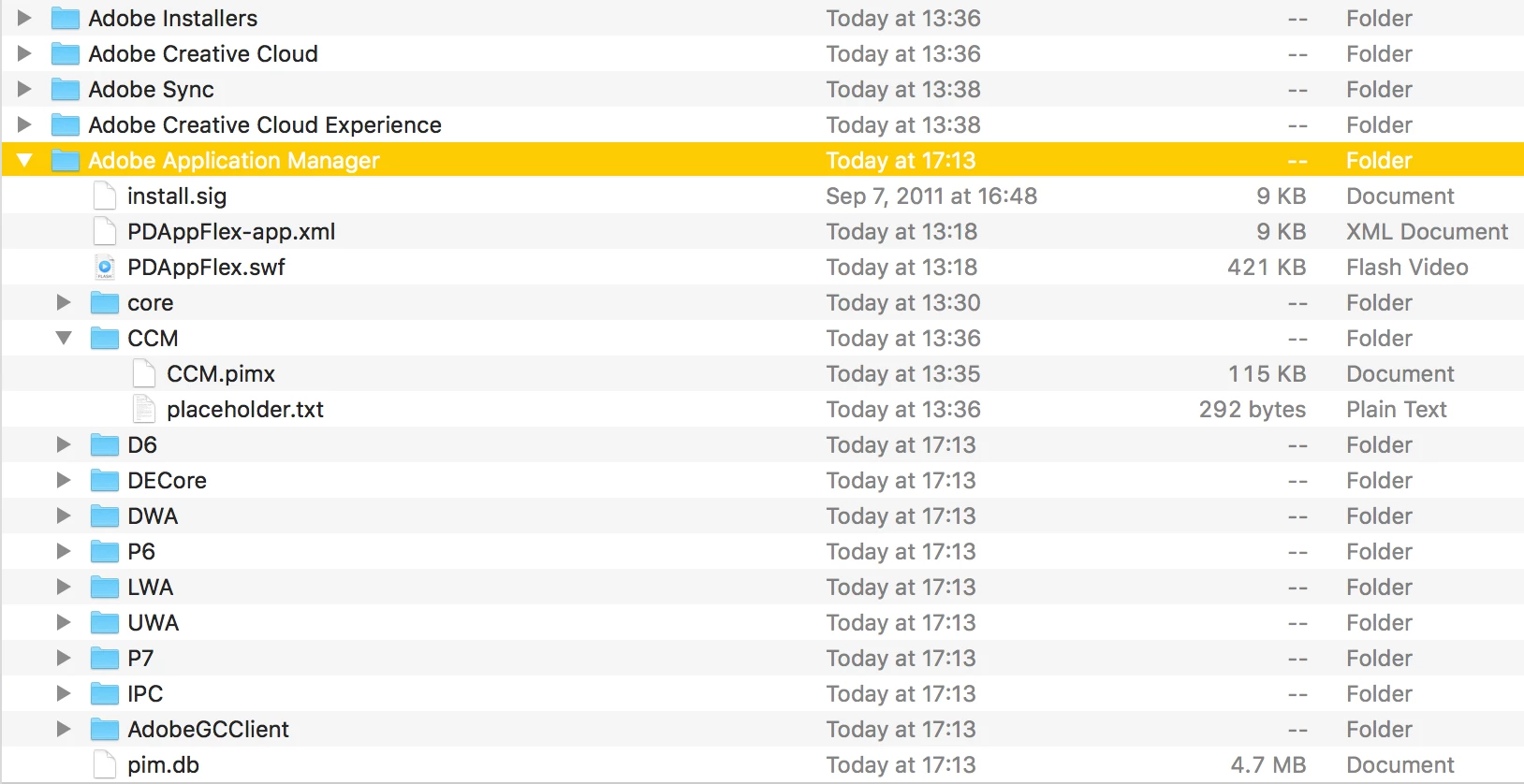Screen dimensions: 1524x784
Task: Click the P6 folder icon
Action: point(104,551)
